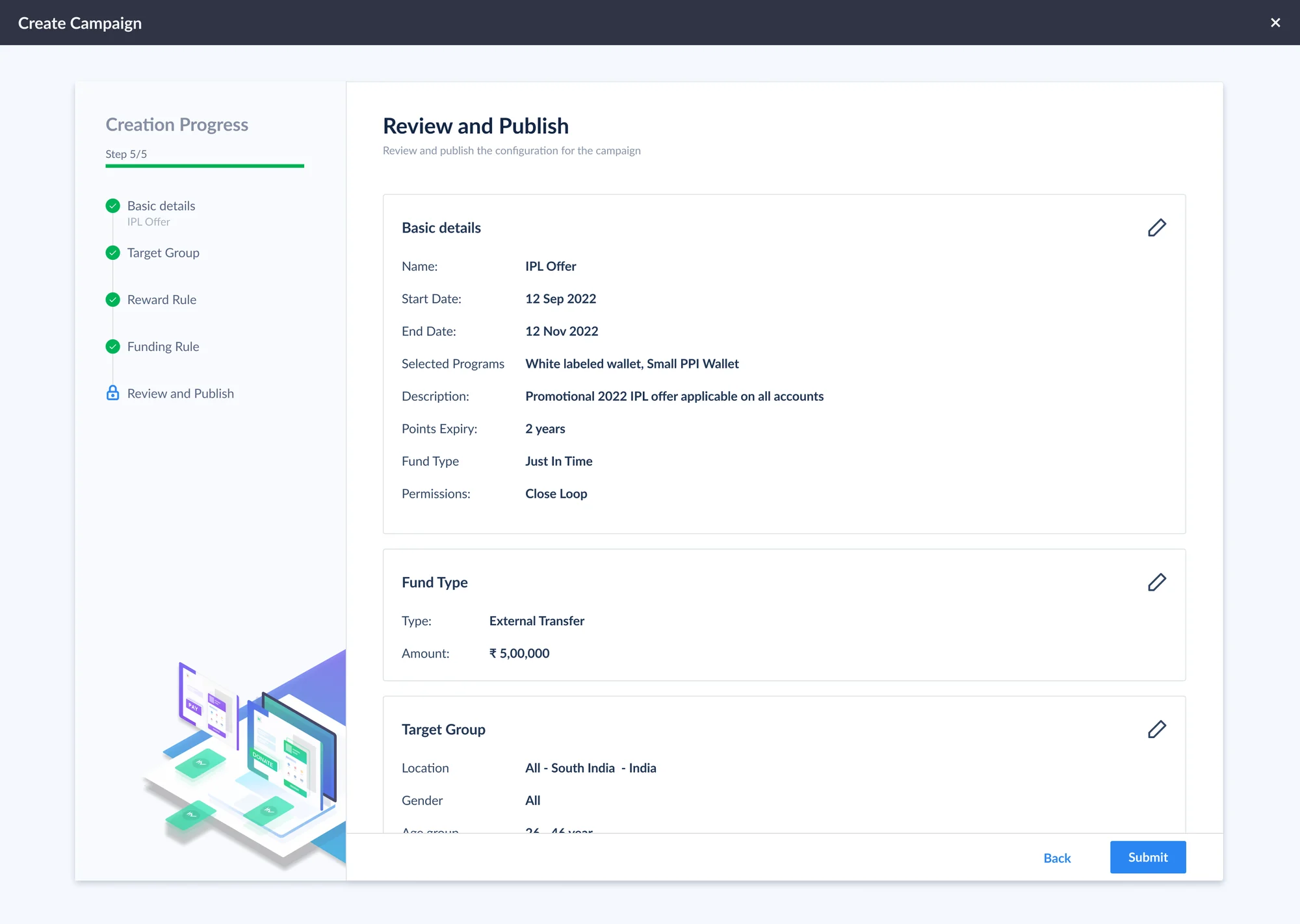The width and height of the screenshot is (1300, 924).
Task: Click the '12 Sep 2022' start date
Action: 561,299
